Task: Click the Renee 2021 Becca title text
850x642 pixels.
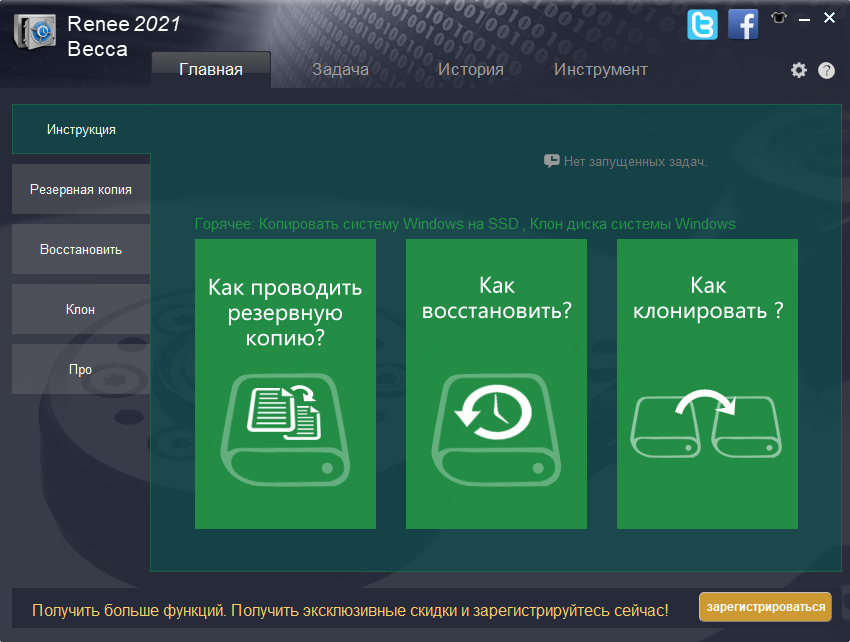Action: pos(124,36)
